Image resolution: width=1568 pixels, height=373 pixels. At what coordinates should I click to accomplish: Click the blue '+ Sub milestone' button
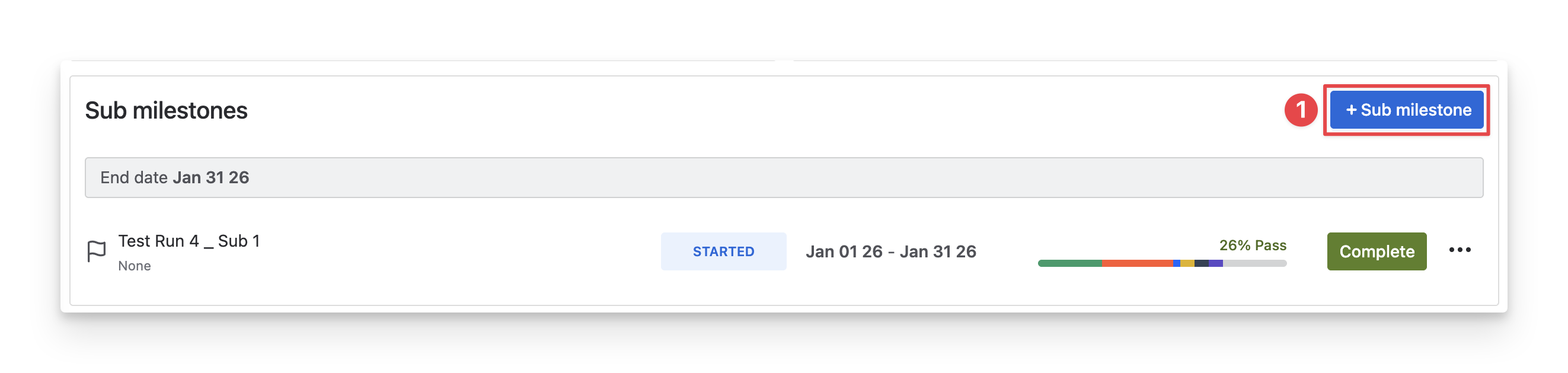[x=1406, y=110]
